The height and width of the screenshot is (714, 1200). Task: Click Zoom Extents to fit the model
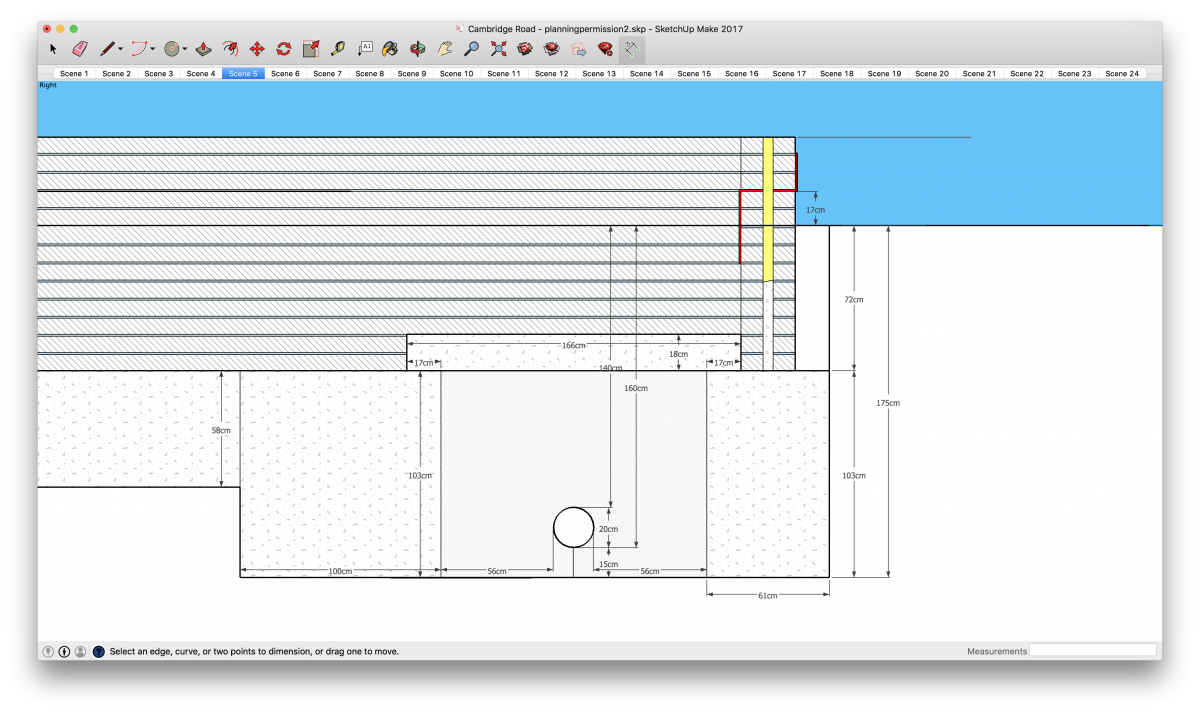click(499, 47)
